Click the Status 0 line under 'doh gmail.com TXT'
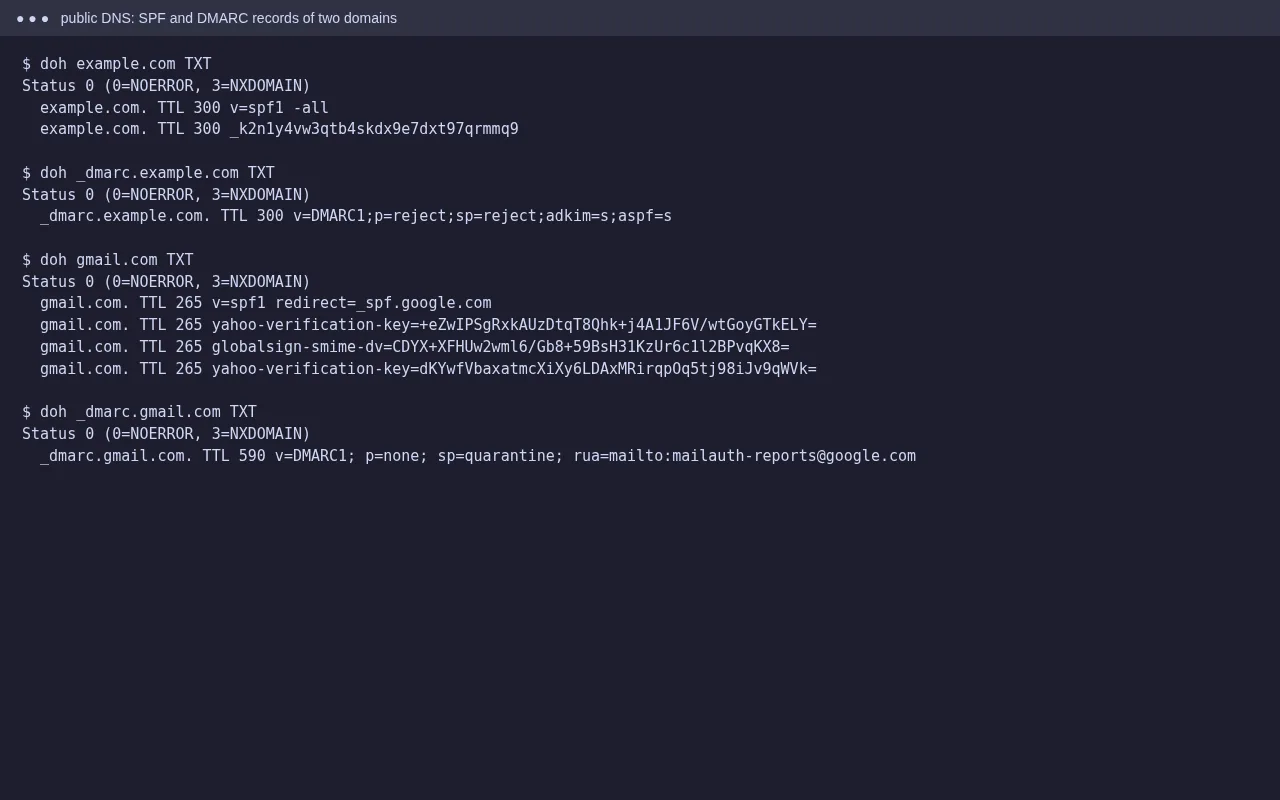 [x=166, y=282]
